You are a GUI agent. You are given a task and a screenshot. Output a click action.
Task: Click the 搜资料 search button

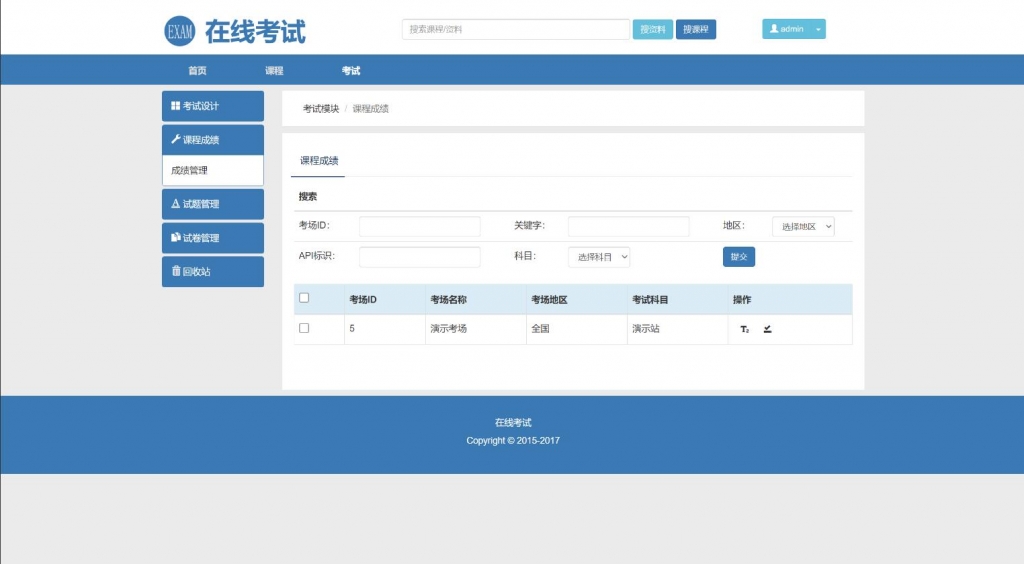click(x=652, y=30)
